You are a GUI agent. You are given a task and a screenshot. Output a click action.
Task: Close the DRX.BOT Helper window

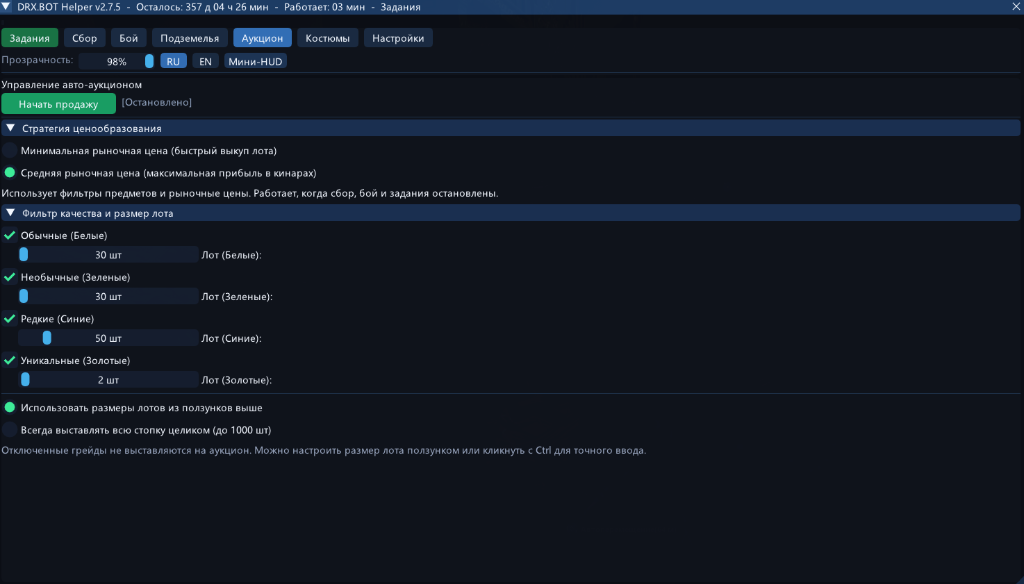[1016, 7]
